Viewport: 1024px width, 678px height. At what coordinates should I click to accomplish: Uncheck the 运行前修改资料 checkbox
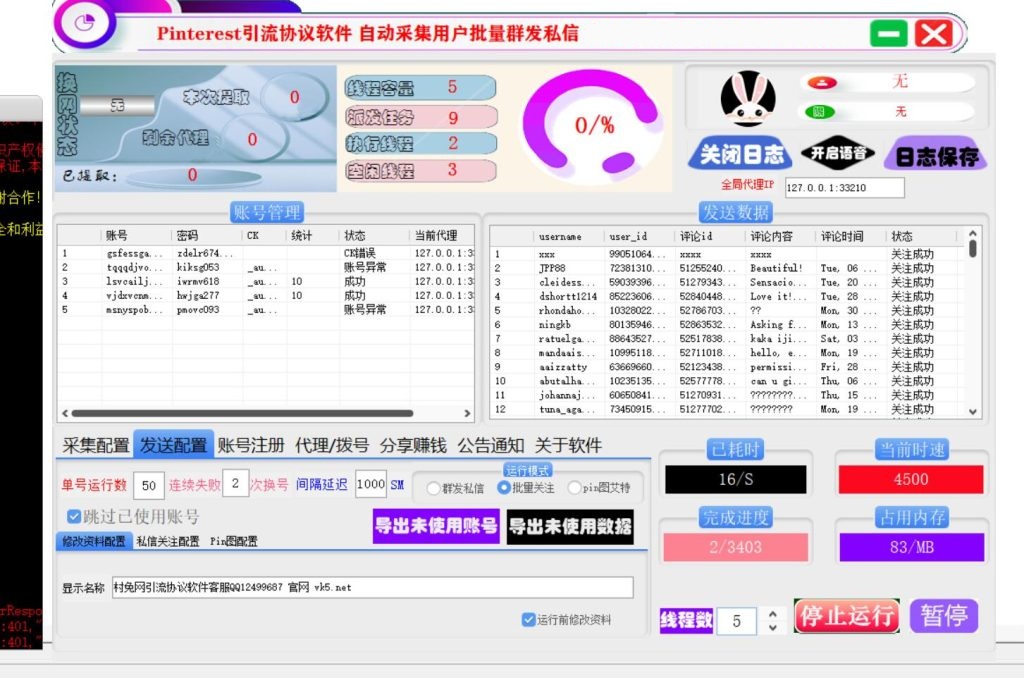tap(529, 620)
